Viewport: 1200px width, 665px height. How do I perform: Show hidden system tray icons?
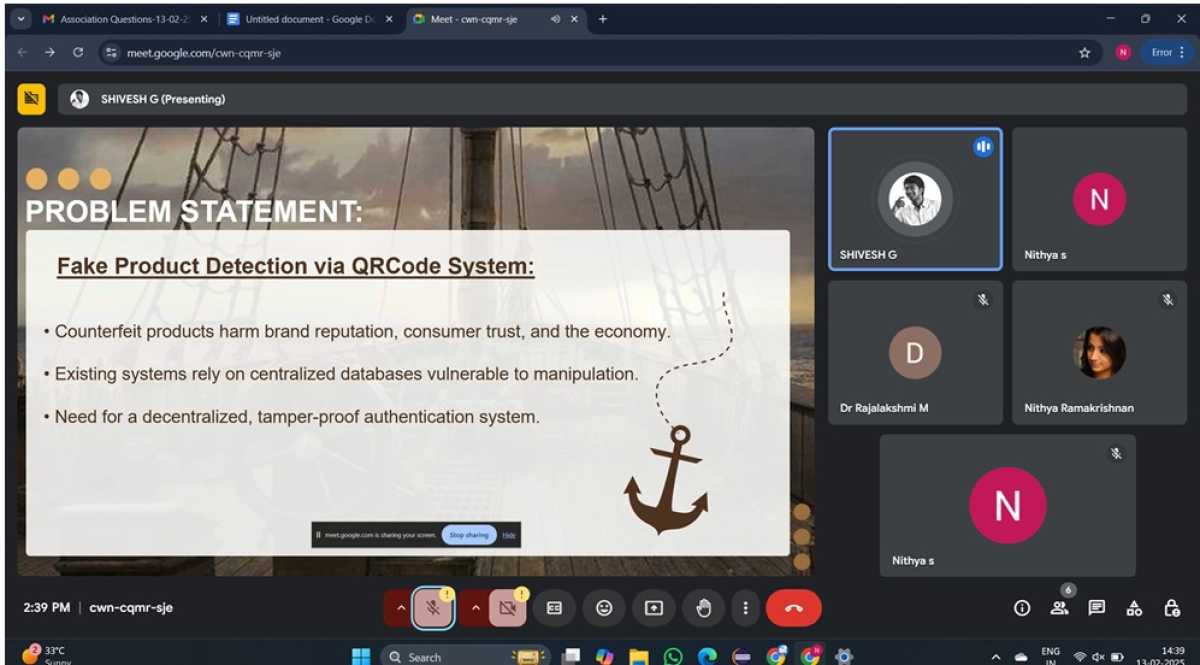pos(996,657)
